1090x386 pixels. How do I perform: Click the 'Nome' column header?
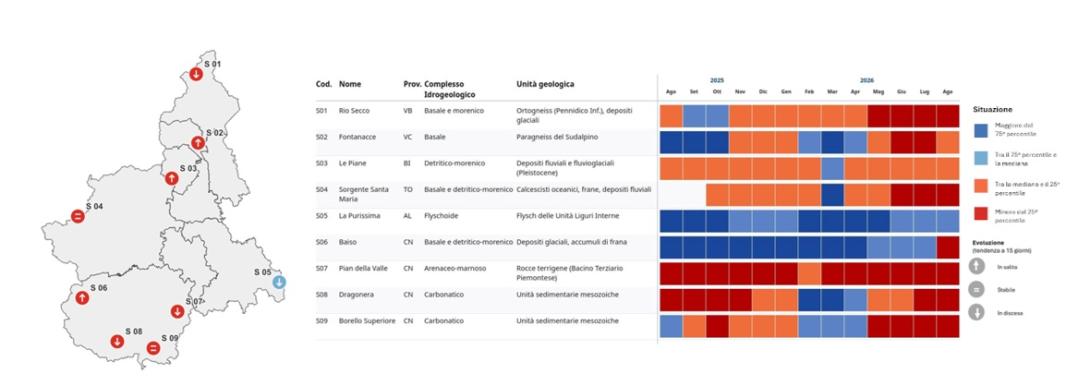[350, 84]
